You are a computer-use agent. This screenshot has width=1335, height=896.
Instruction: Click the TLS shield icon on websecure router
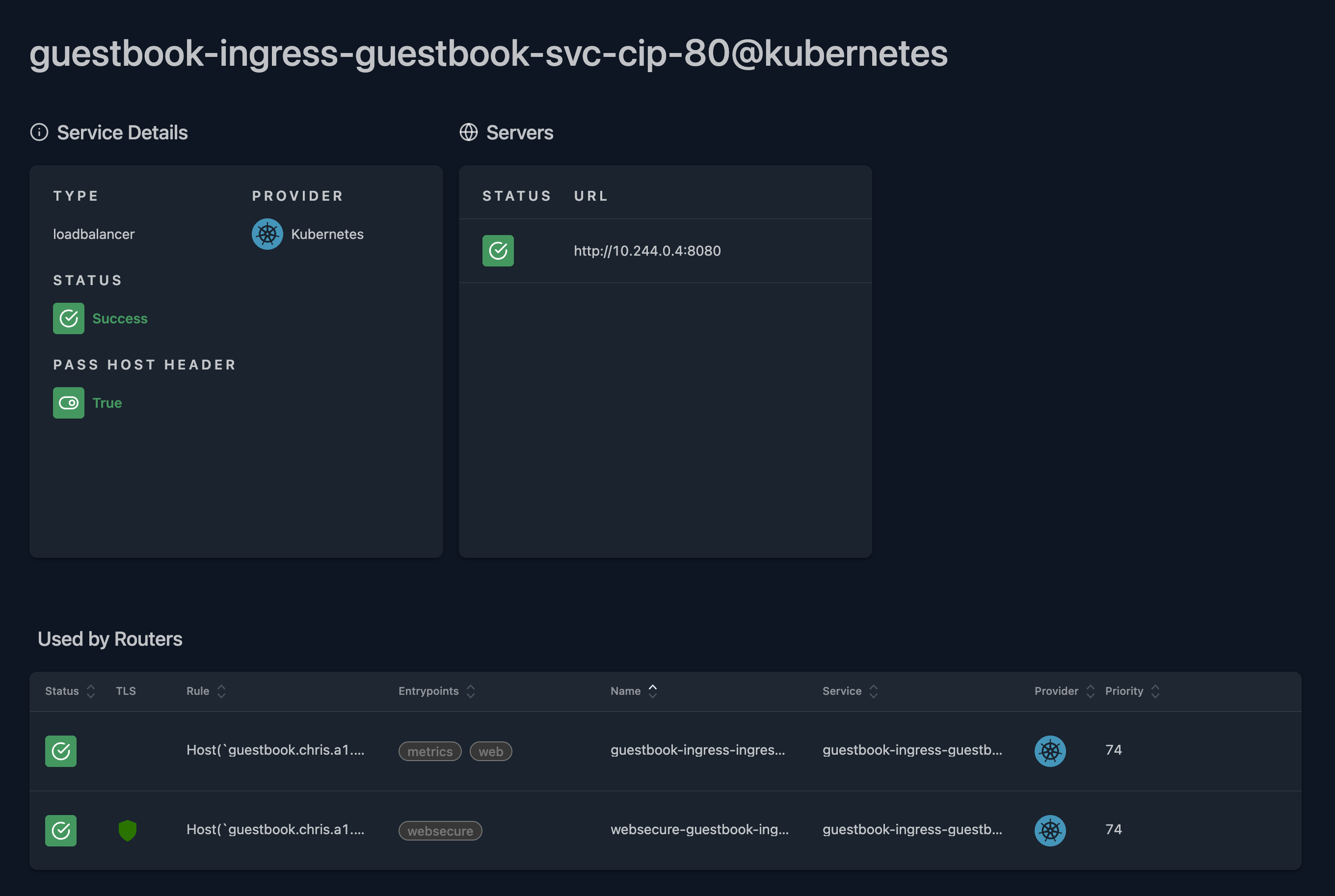[128, 830]
